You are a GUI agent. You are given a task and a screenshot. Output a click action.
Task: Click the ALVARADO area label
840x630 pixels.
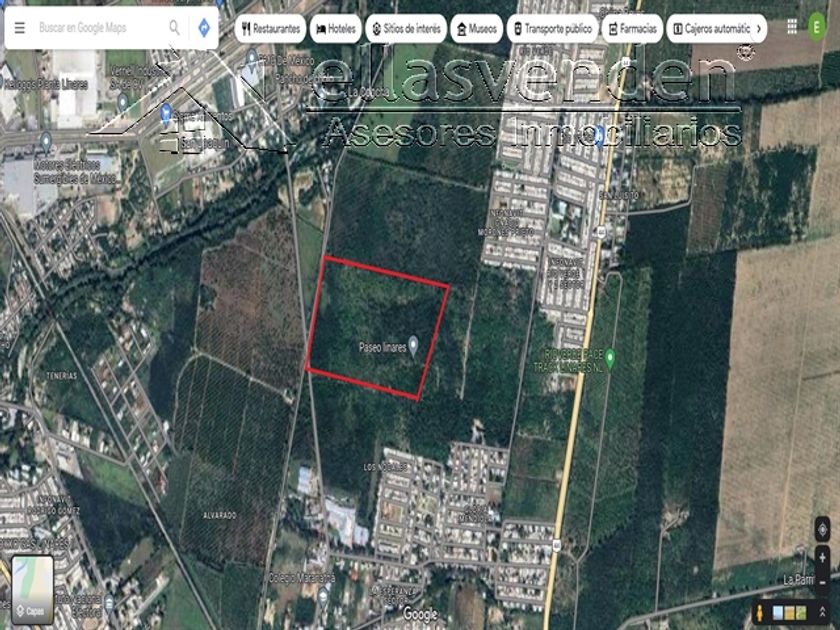pyautogui.click(x=220, y=515)
